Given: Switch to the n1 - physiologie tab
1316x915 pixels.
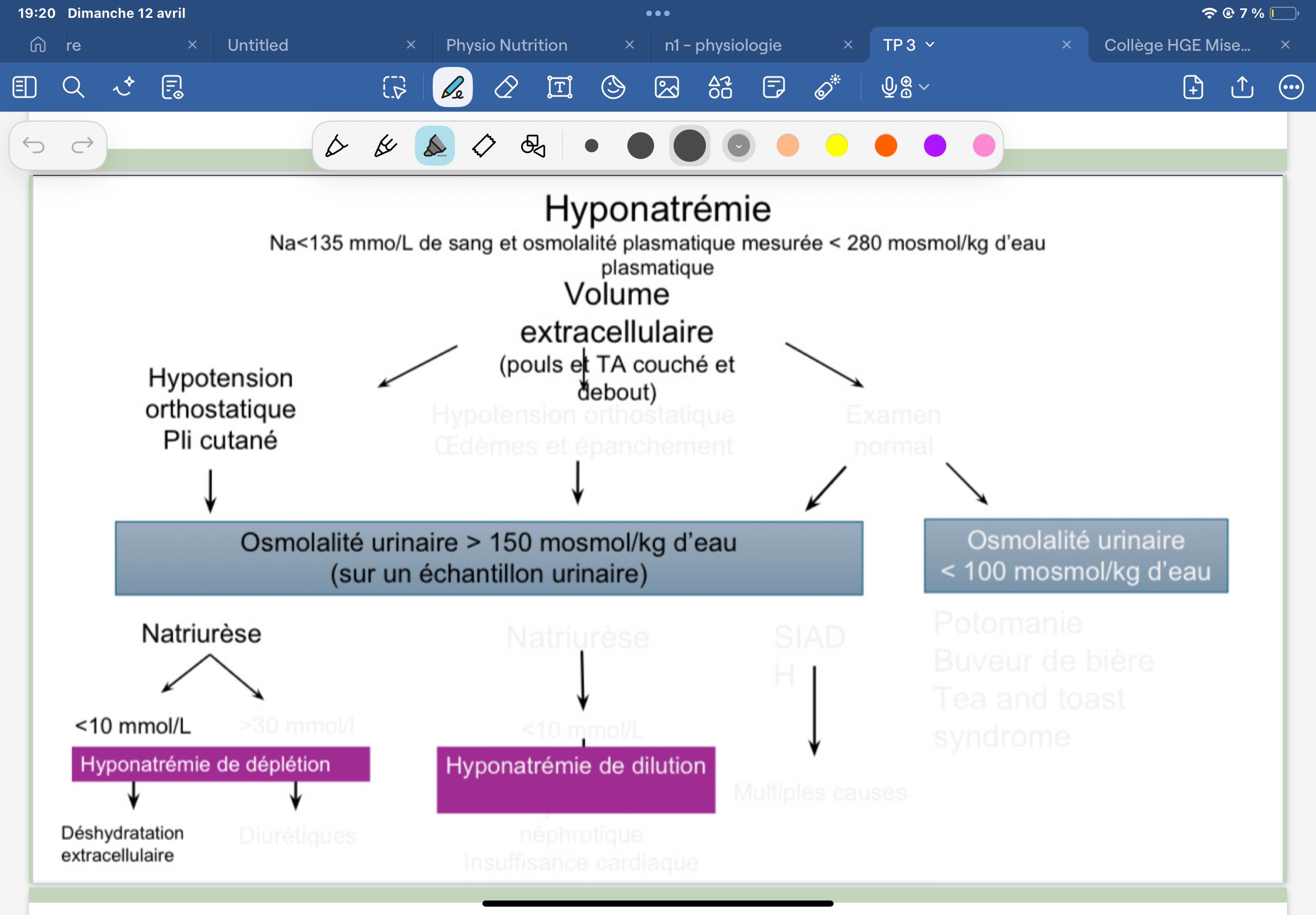Looking at the screenshot, I should [723, 45].
